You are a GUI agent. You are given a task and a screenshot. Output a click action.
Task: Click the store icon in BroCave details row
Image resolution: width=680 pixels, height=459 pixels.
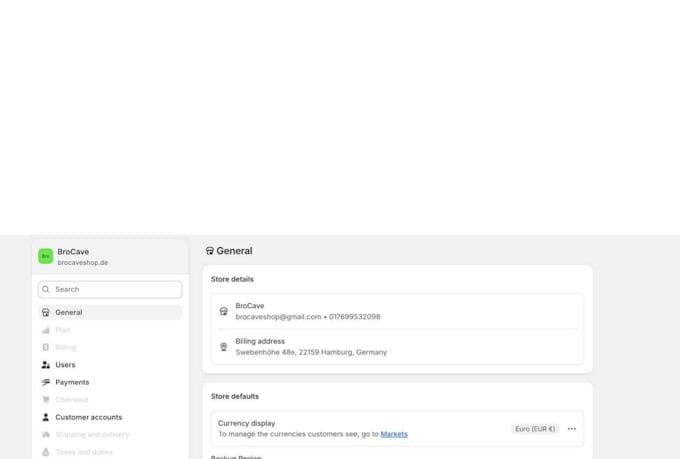223,311
